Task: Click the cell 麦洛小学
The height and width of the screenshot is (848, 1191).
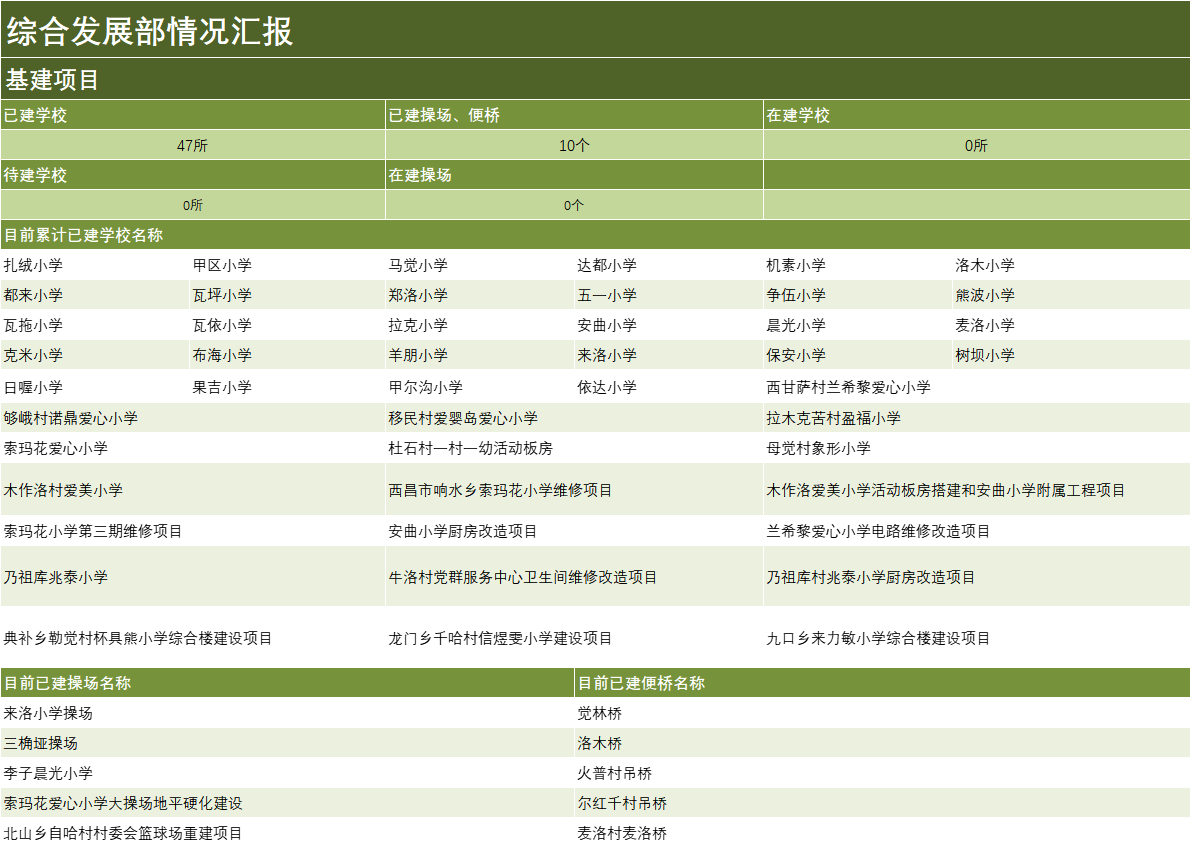Action: pos(1072,325)
